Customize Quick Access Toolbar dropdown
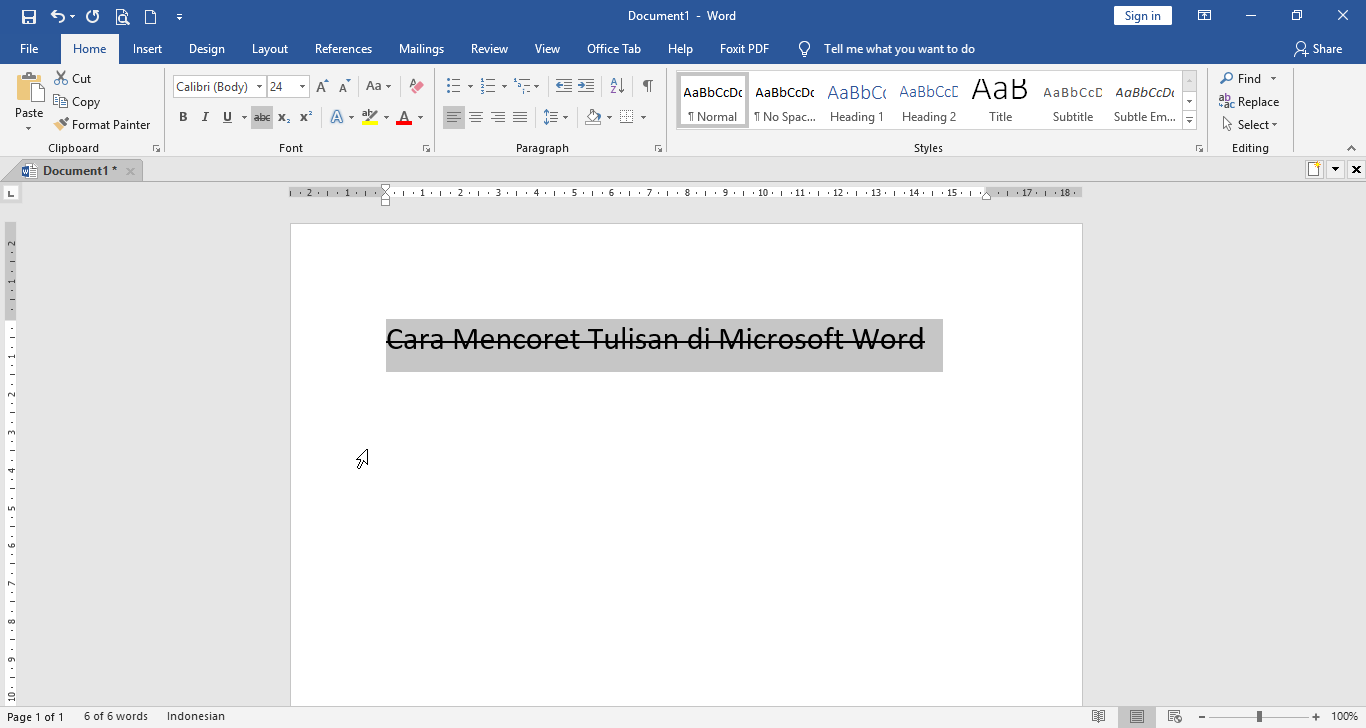This screenshot has height=728, width=1366. pos(179,16)
